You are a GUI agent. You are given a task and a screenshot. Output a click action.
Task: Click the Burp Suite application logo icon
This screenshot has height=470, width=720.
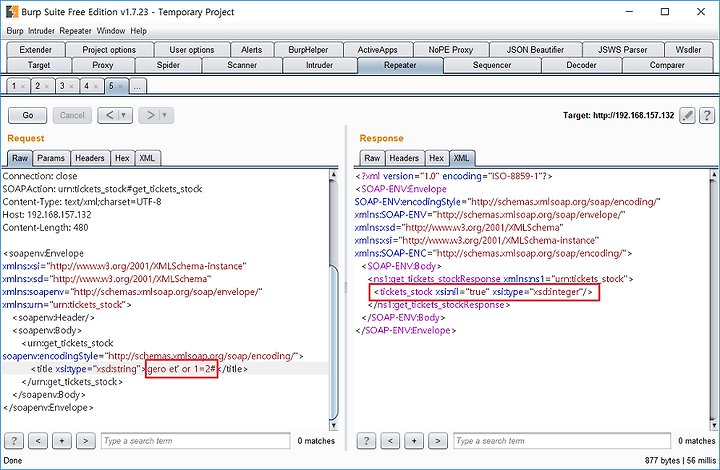click(12, 11)
